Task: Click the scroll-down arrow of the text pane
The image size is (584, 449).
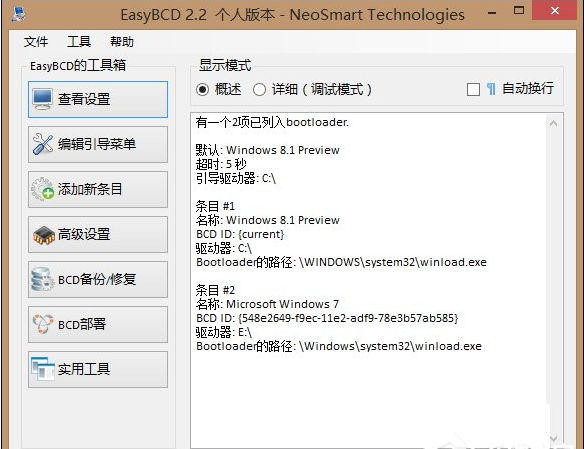Action: tap(553, 439)
